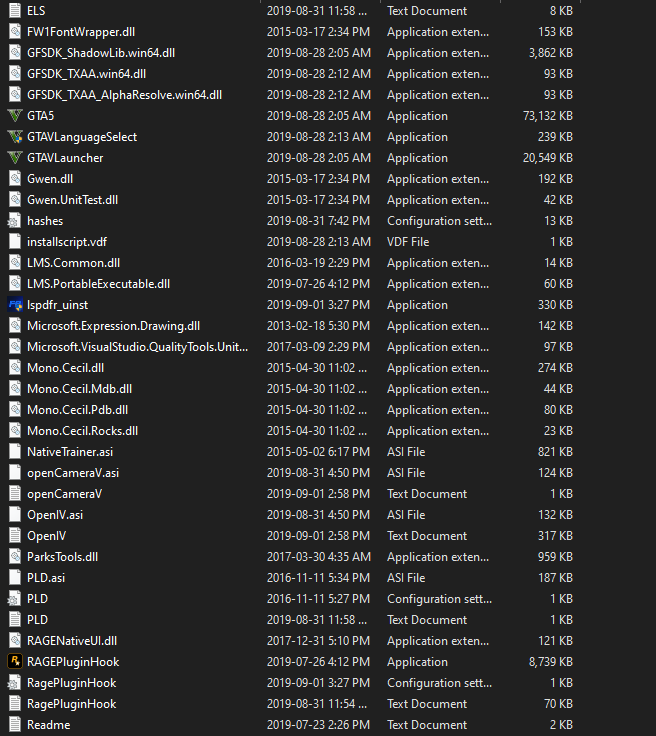Image resolution: width=656 pixels, height=736 pixels.
Task: Select the date 2016-11-11 5:34 PM
Action: point(318,577)
